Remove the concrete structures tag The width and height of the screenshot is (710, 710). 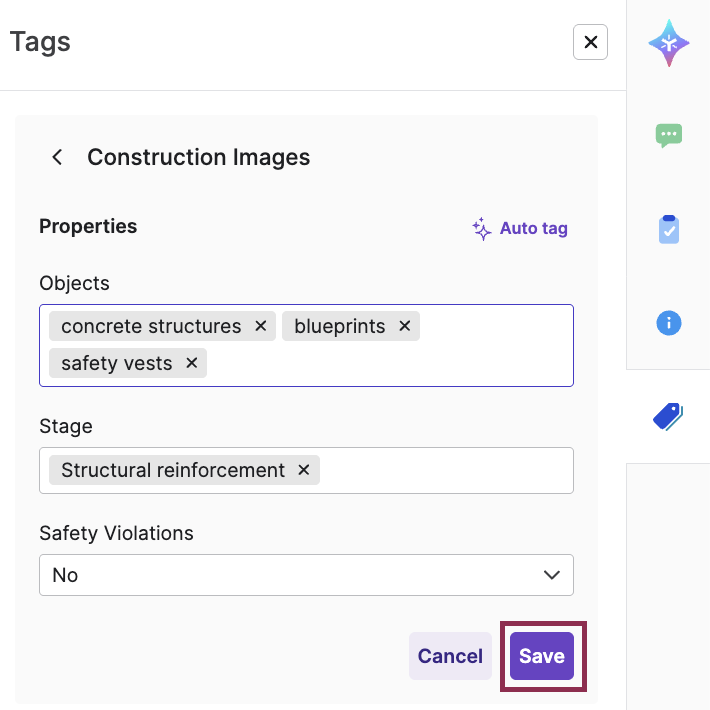pyautogui.click(x=260, y=326)
